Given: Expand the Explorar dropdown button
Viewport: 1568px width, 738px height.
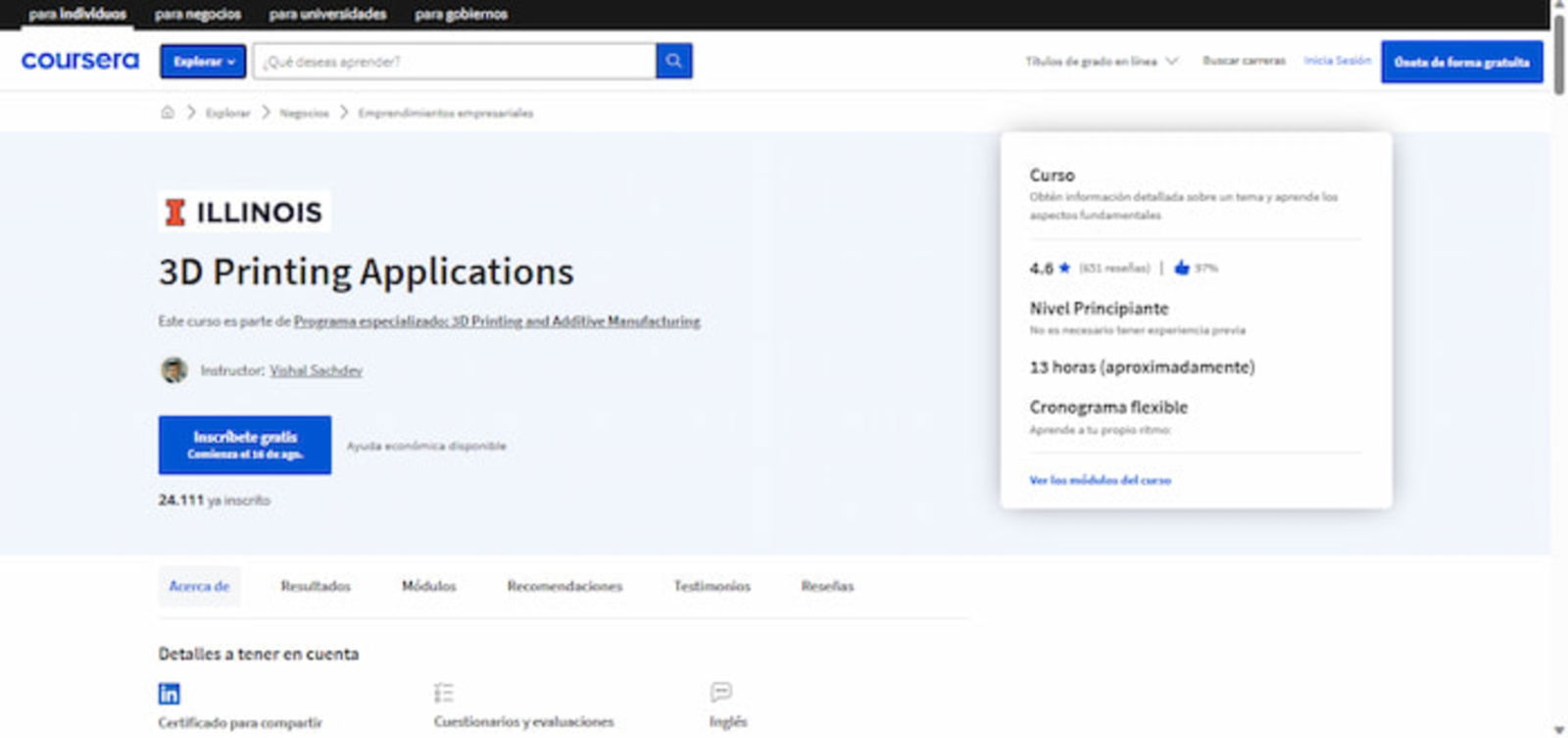Looking at the screenshot, I should pos(204,61).
